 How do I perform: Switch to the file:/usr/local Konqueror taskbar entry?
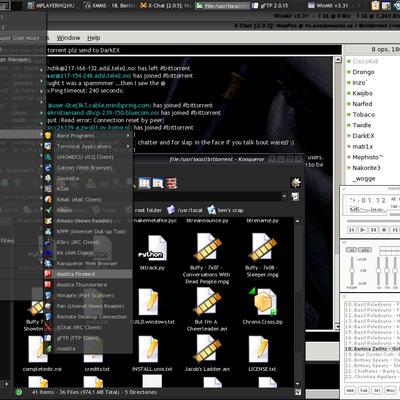point(222,6)
